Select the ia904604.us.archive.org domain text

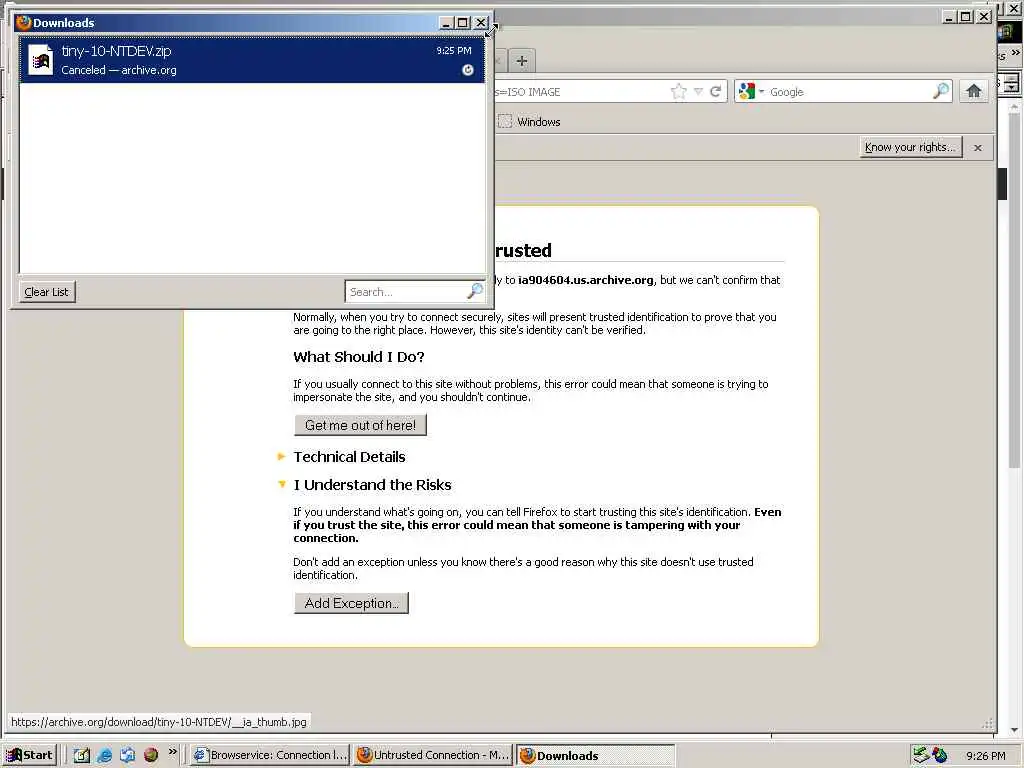pyautogui.click(x=586, y=280)
